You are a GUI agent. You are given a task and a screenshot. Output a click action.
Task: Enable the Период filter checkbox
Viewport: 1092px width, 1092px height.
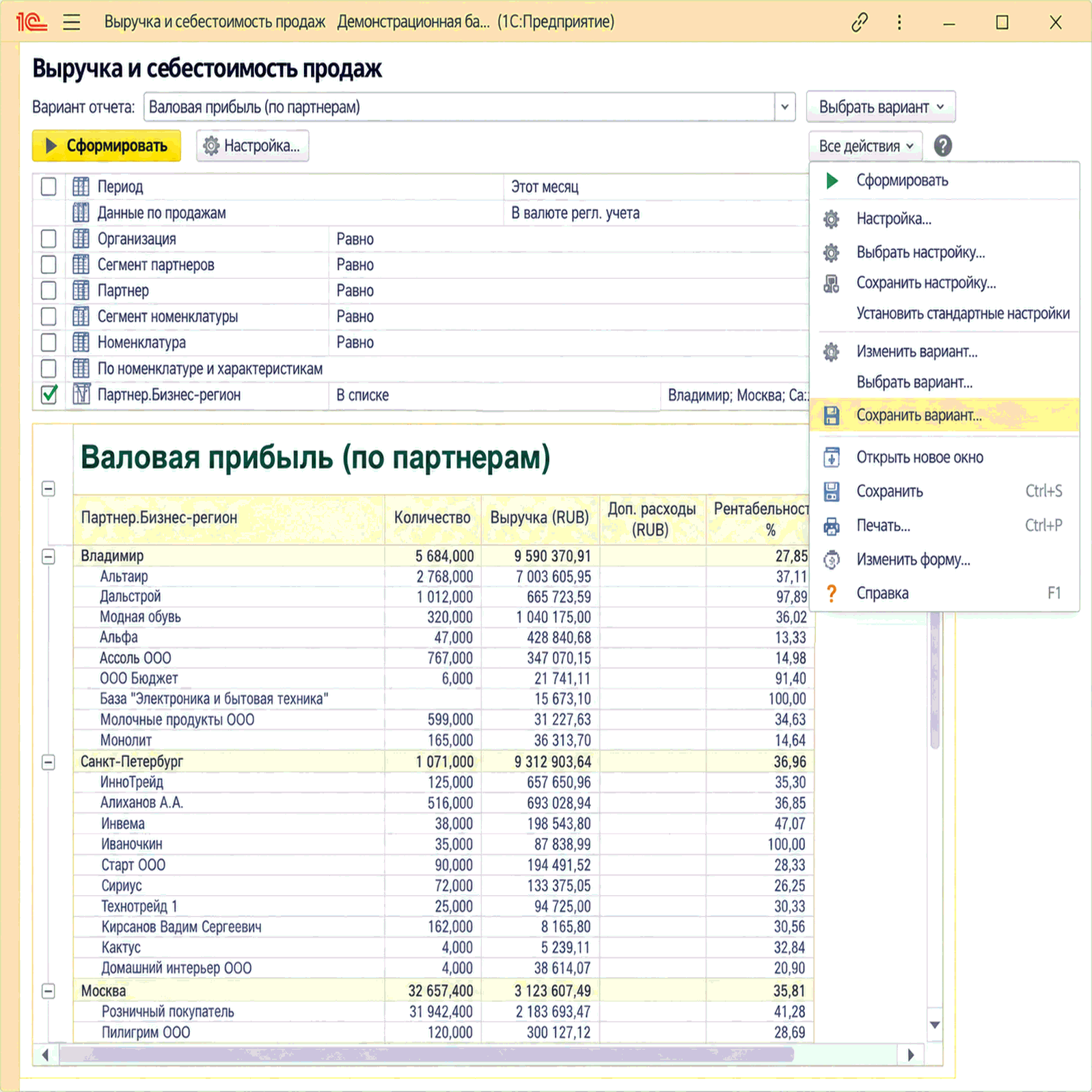49,187
